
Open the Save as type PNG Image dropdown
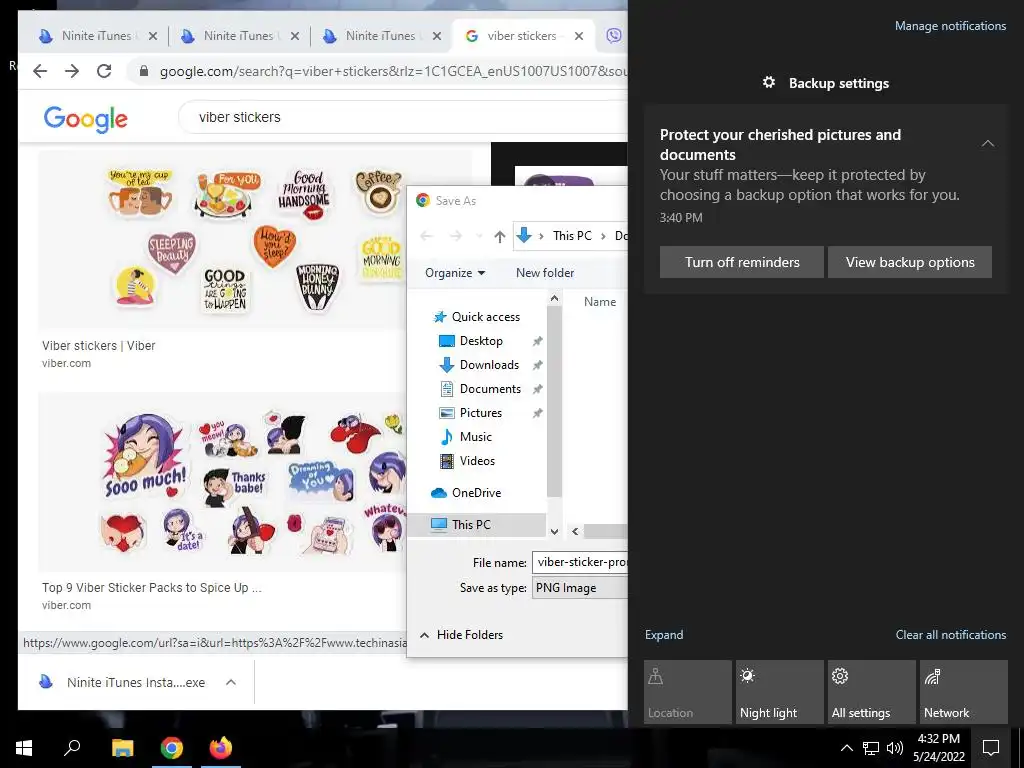[x=580, y=588]
